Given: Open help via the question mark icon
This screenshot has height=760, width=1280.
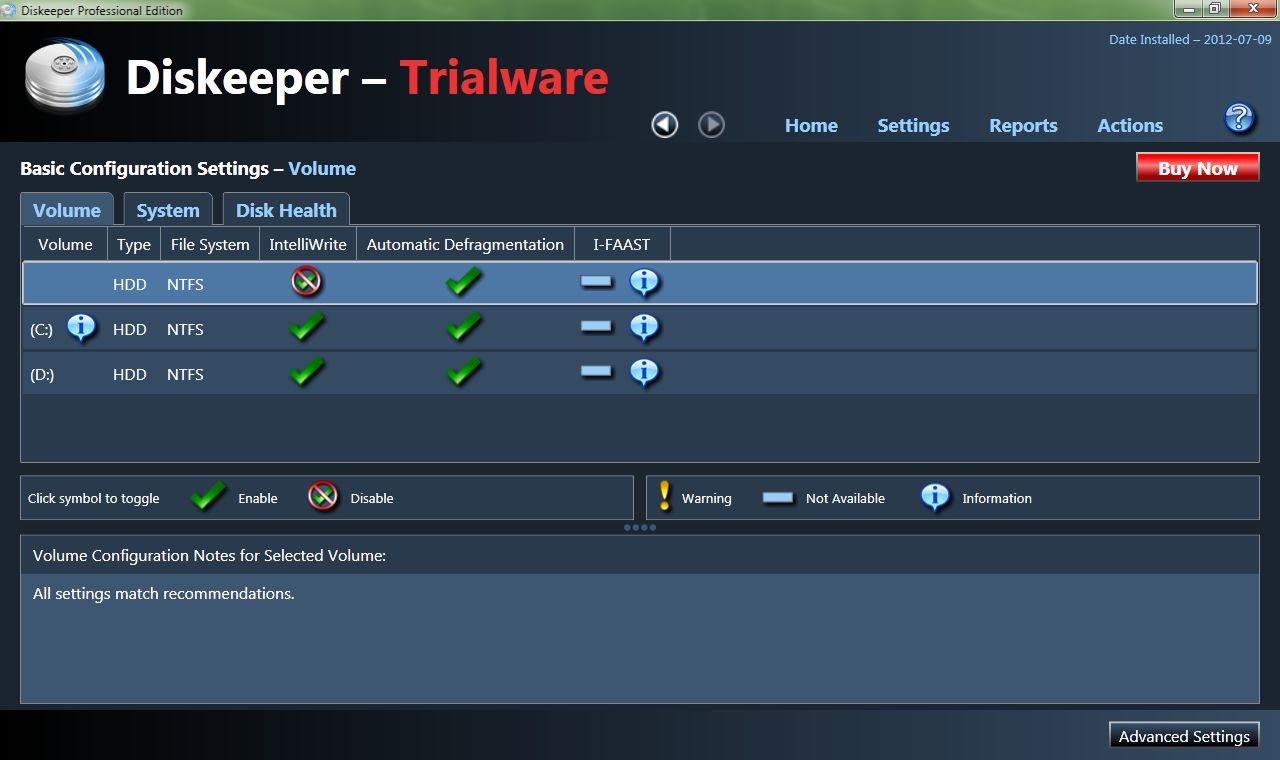Looking at the screenshot, I should click(1239, 118).
